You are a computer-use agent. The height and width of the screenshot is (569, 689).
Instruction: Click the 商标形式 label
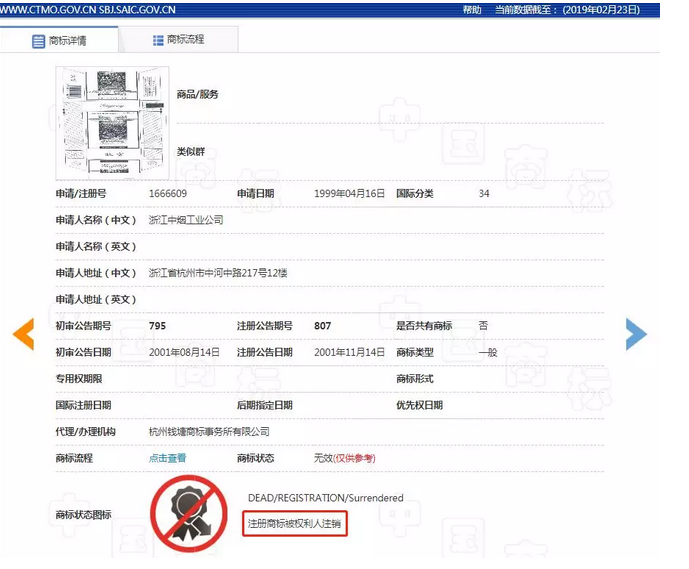(x=415, y=378)
